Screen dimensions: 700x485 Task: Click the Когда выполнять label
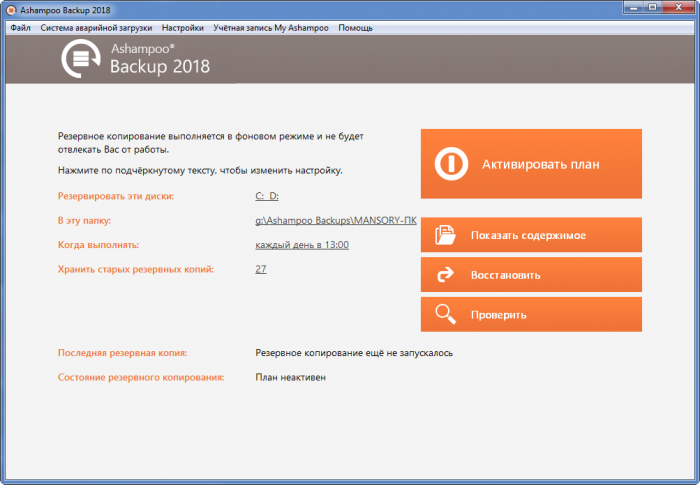pos(98,245)
